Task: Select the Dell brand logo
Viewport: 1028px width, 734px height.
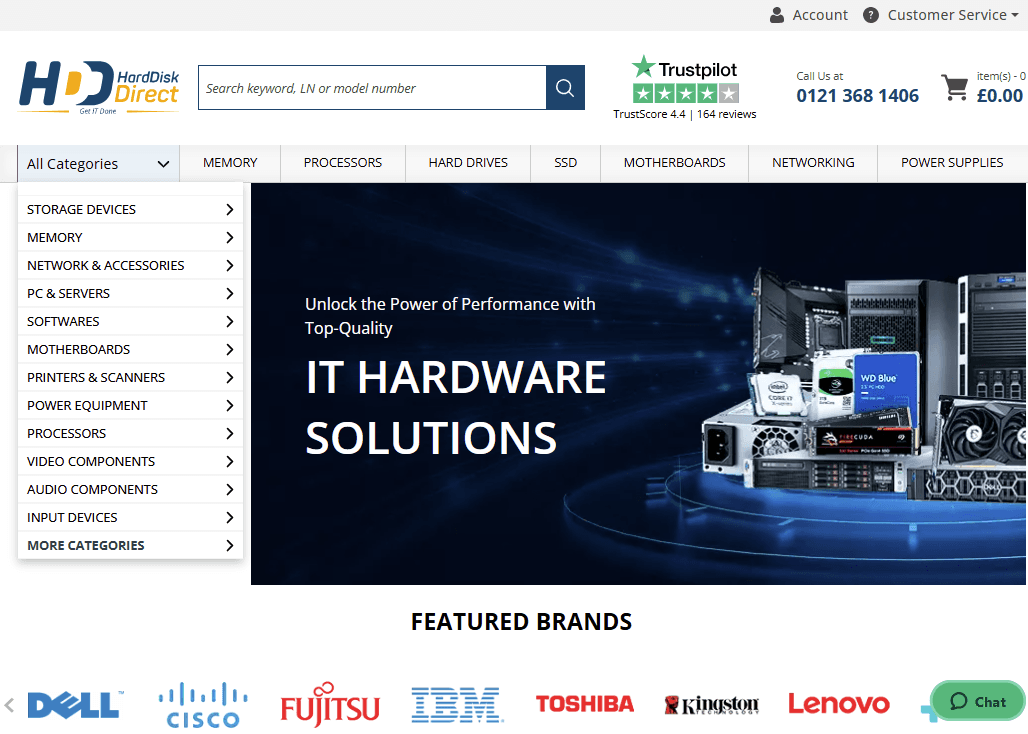Action: coord(72,703)
